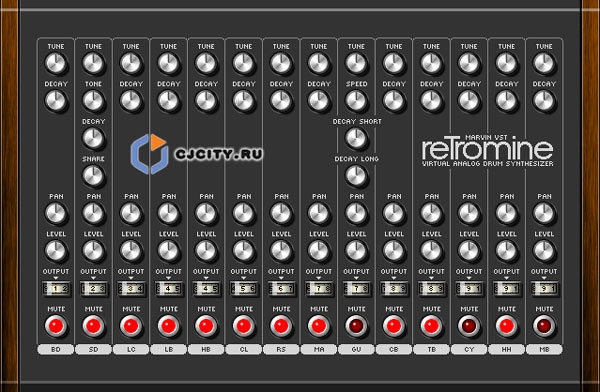
Task: Click the reTromine logo
Action: click(488, 151)
